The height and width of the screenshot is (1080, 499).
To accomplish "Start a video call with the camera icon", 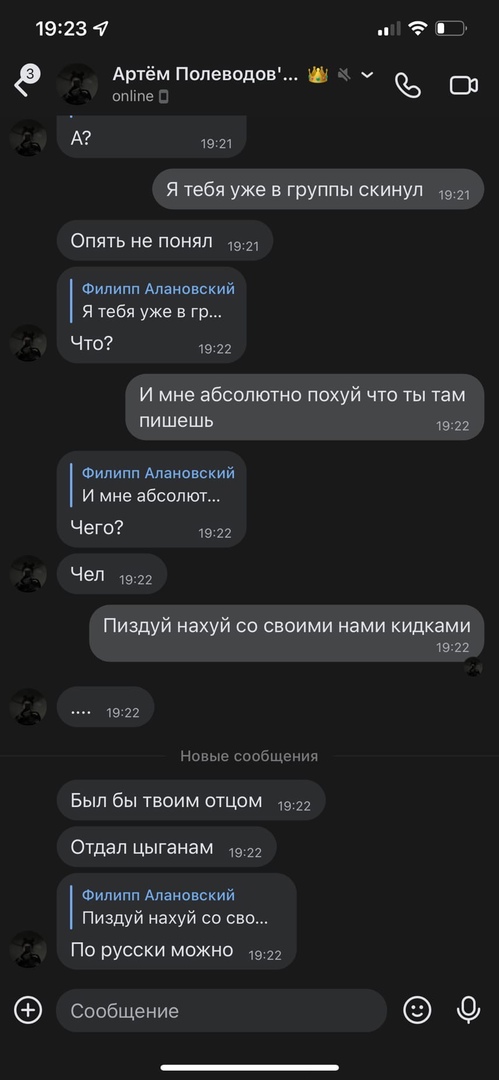I will point(464,85).
